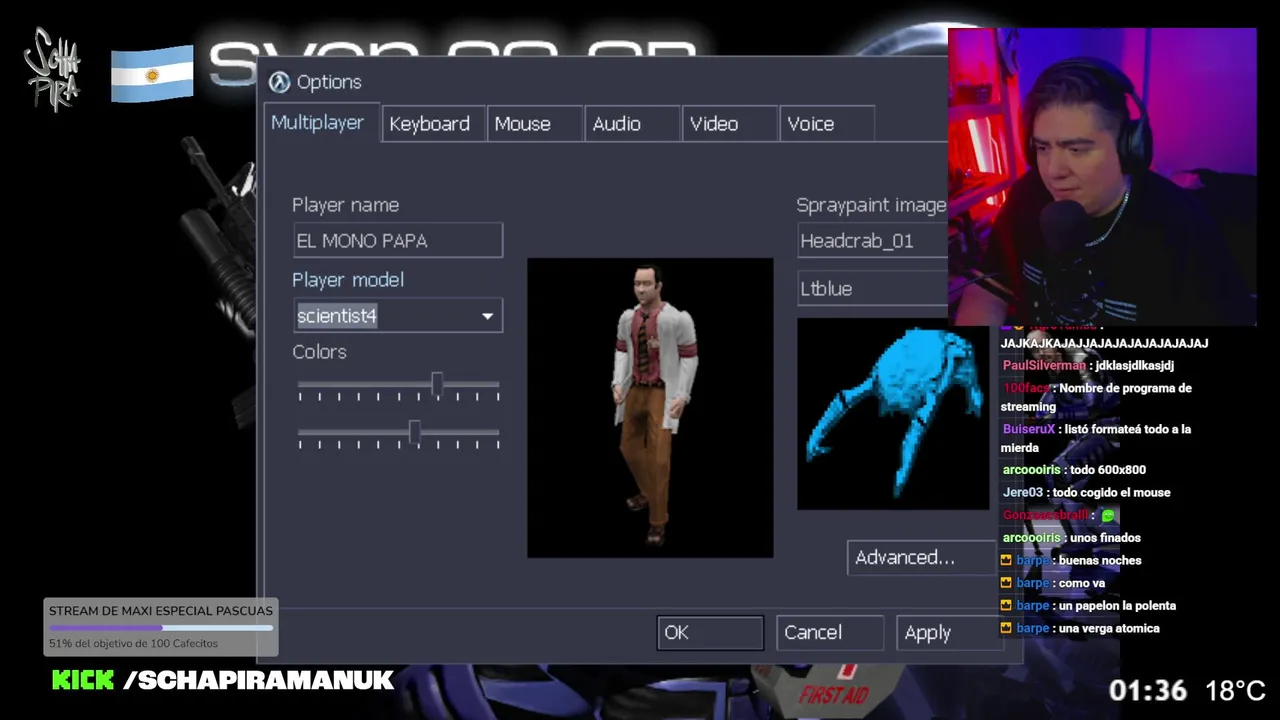Click barpe's crown badge beside 'una verga atomica'
Image resolution: width=1280 pixels, height=720 pixels.
click(x=1007, y=629)
